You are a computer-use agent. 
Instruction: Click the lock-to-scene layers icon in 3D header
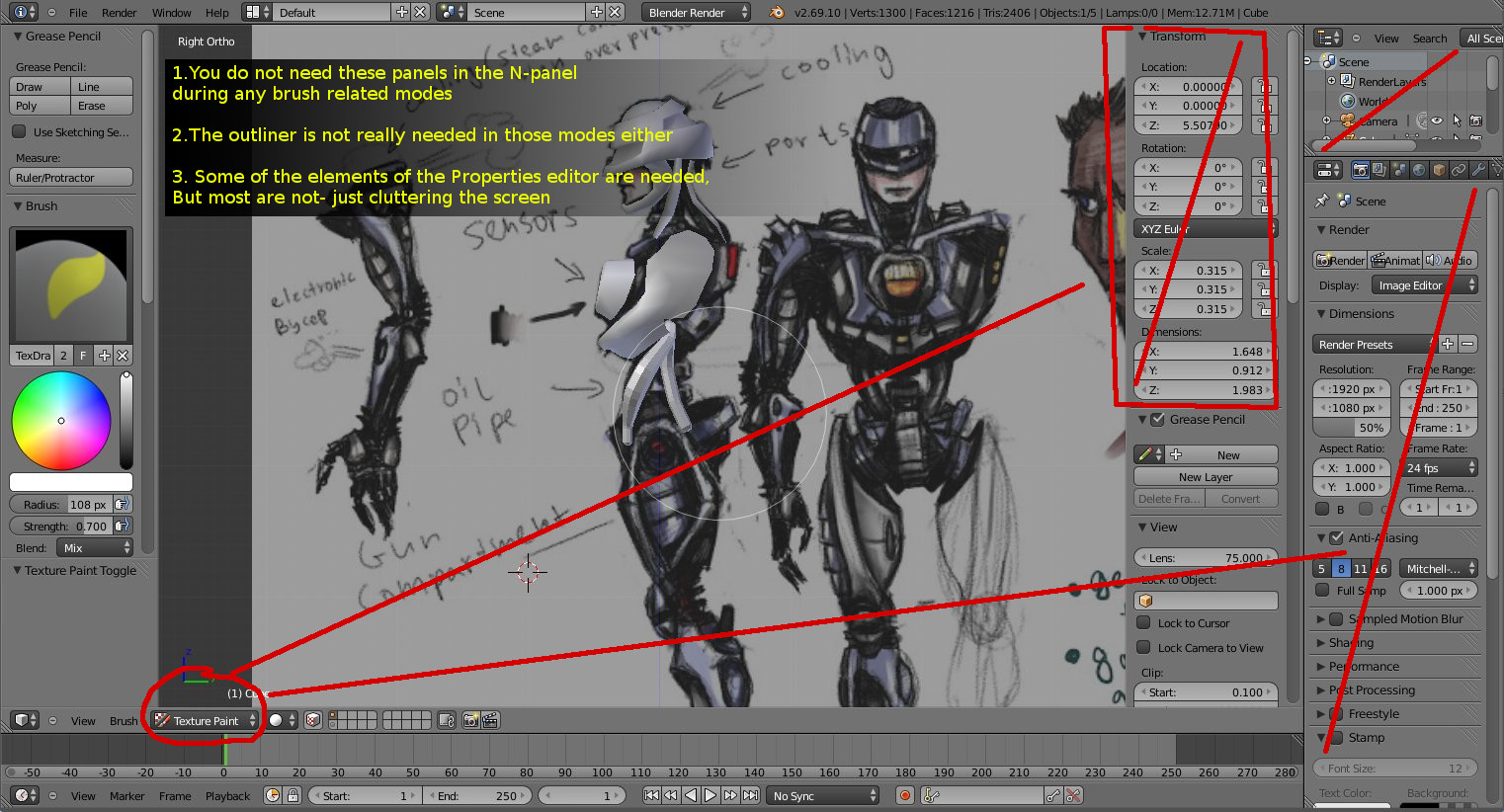pyautogui.click(x=446, y=720)
